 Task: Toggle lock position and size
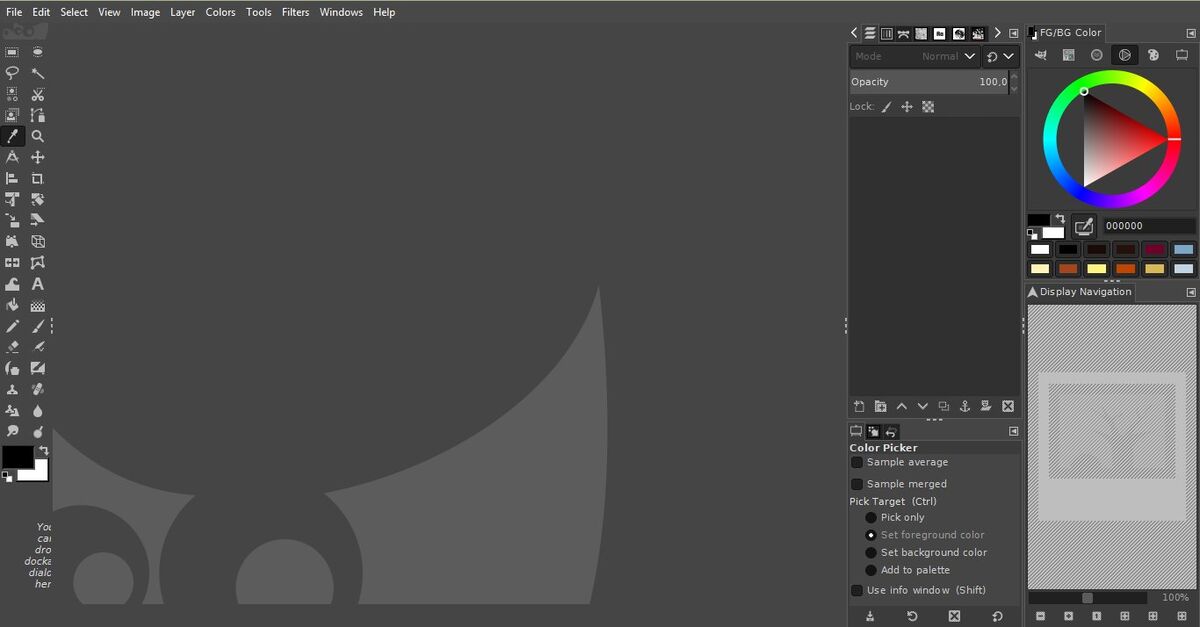[907, 107]
